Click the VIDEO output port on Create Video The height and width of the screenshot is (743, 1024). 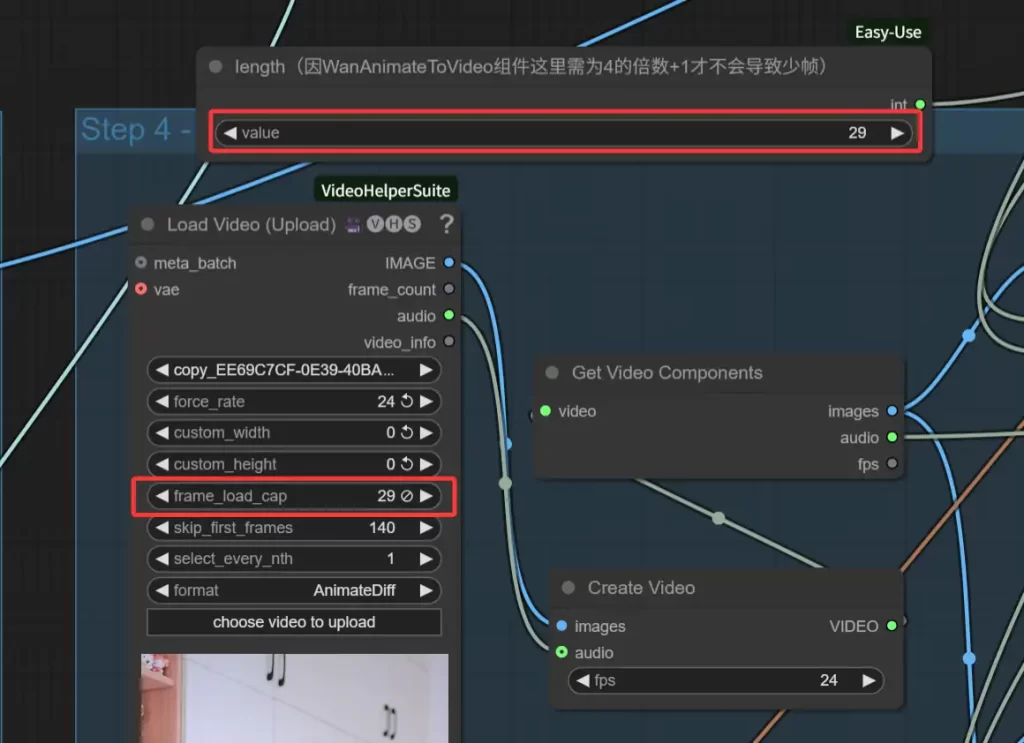891,626
